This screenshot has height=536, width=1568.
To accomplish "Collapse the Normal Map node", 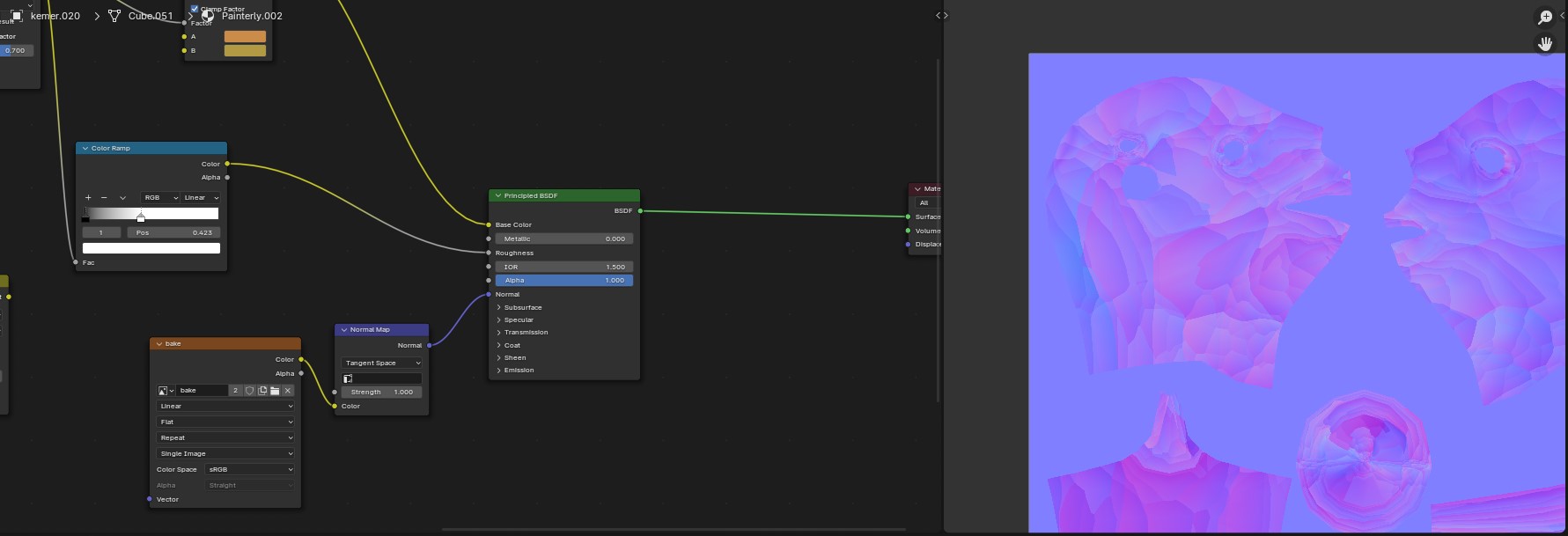I will (344, 330).
